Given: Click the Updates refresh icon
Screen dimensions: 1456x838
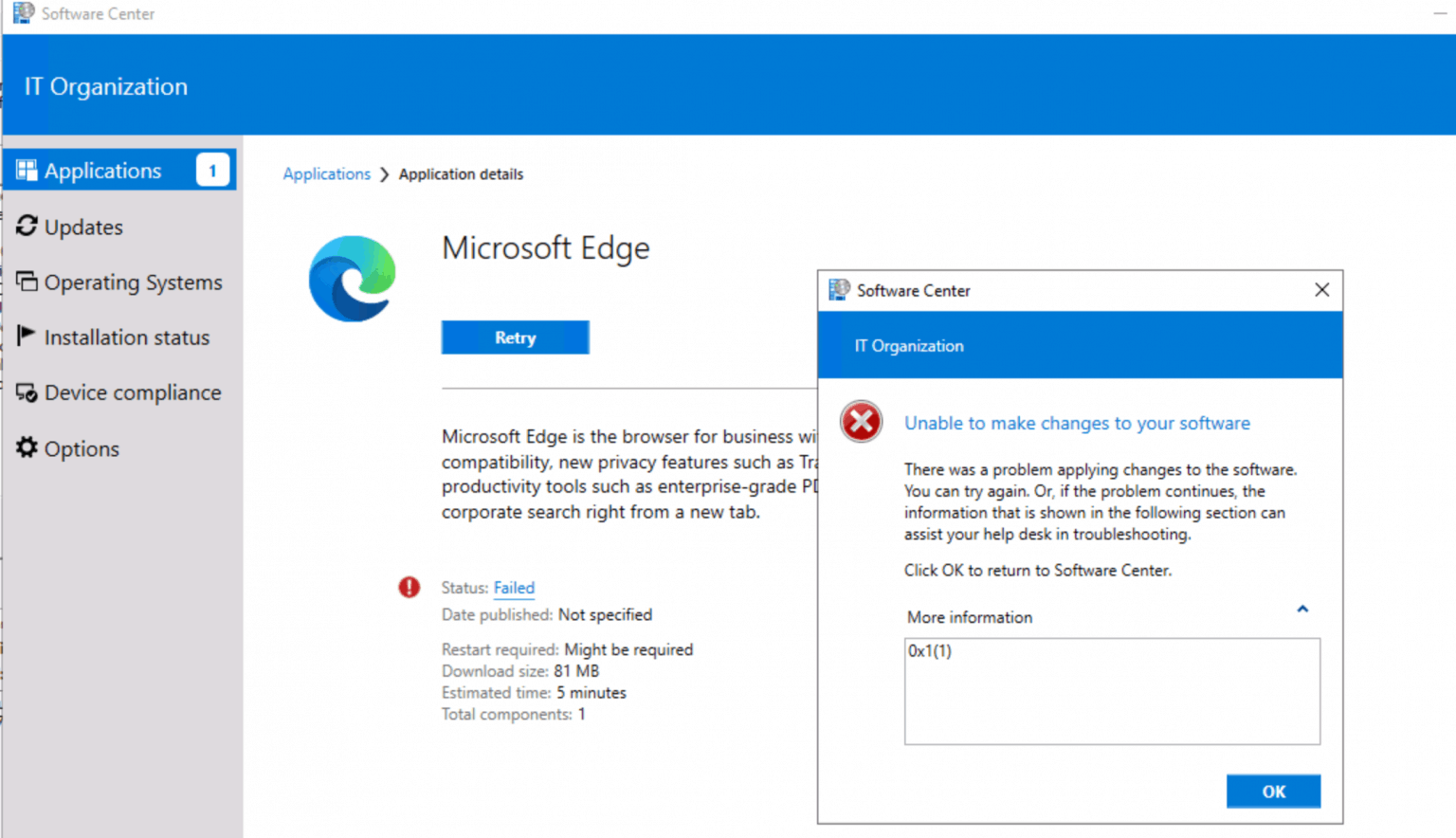Looking at the screenshot, I should [27, 227].
